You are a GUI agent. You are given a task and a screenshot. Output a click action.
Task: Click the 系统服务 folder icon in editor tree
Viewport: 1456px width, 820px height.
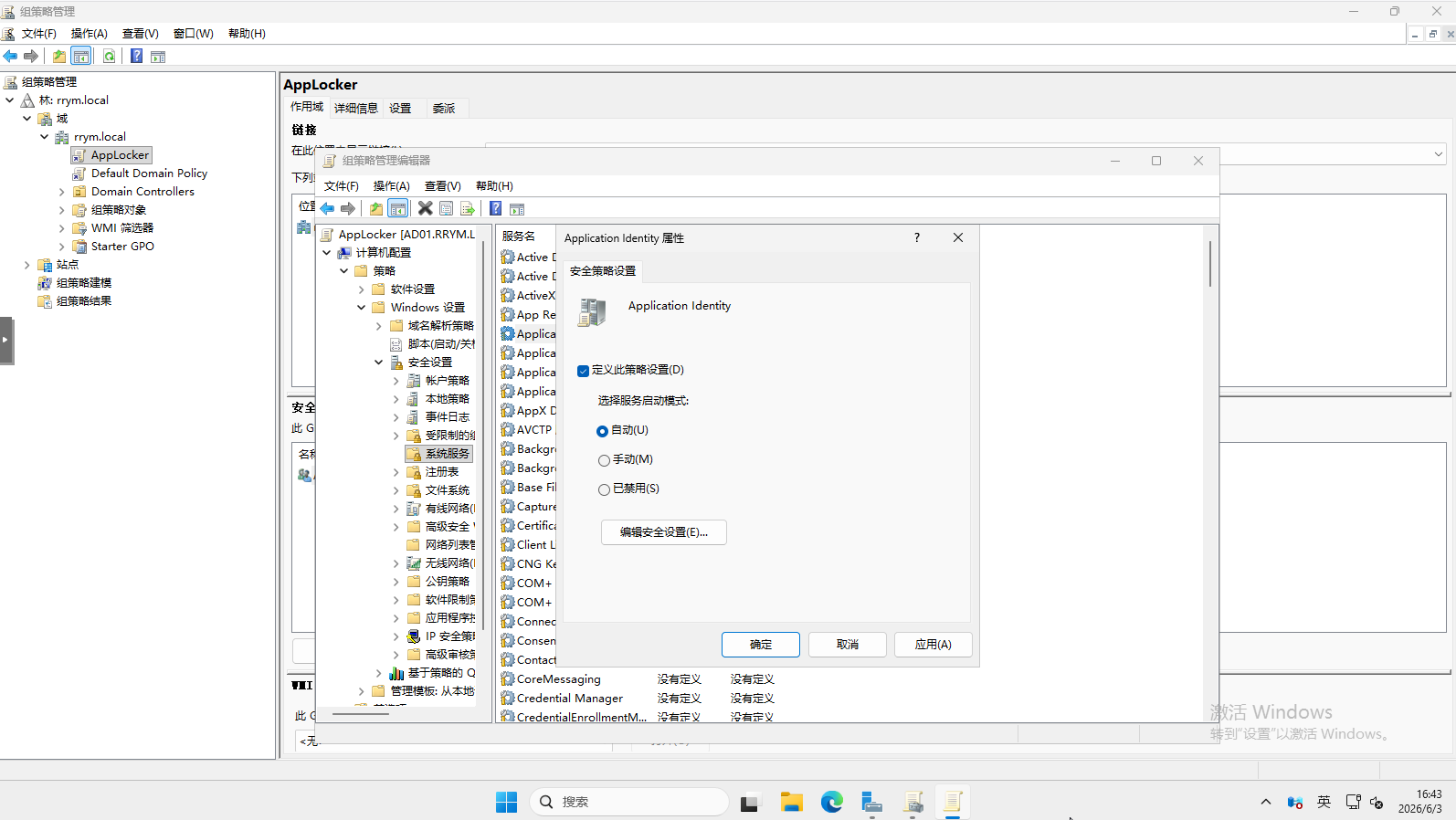(x=414, y=454)
